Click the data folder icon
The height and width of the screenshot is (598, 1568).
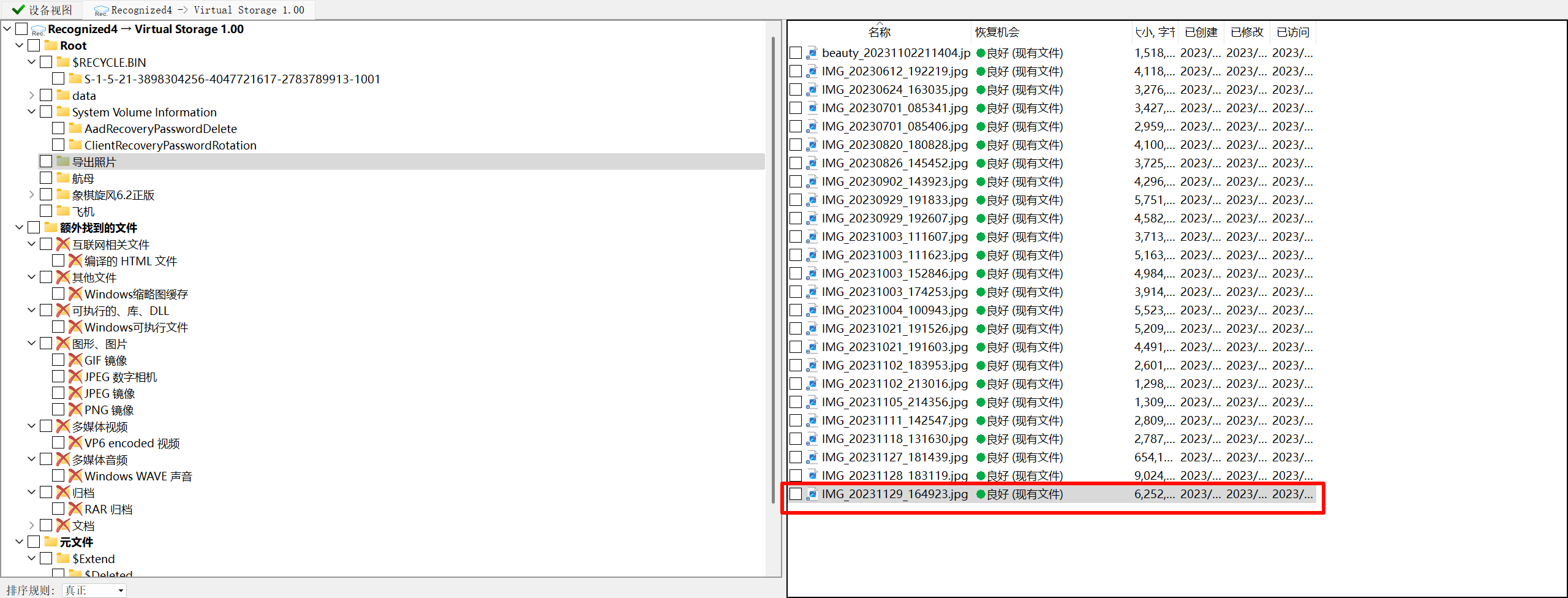click(63, 95)
